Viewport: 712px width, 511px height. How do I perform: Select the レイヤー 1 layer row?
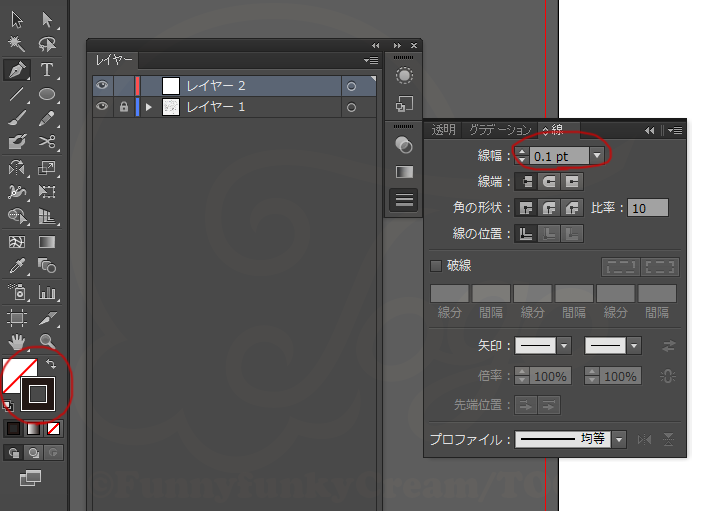point(234,108)
